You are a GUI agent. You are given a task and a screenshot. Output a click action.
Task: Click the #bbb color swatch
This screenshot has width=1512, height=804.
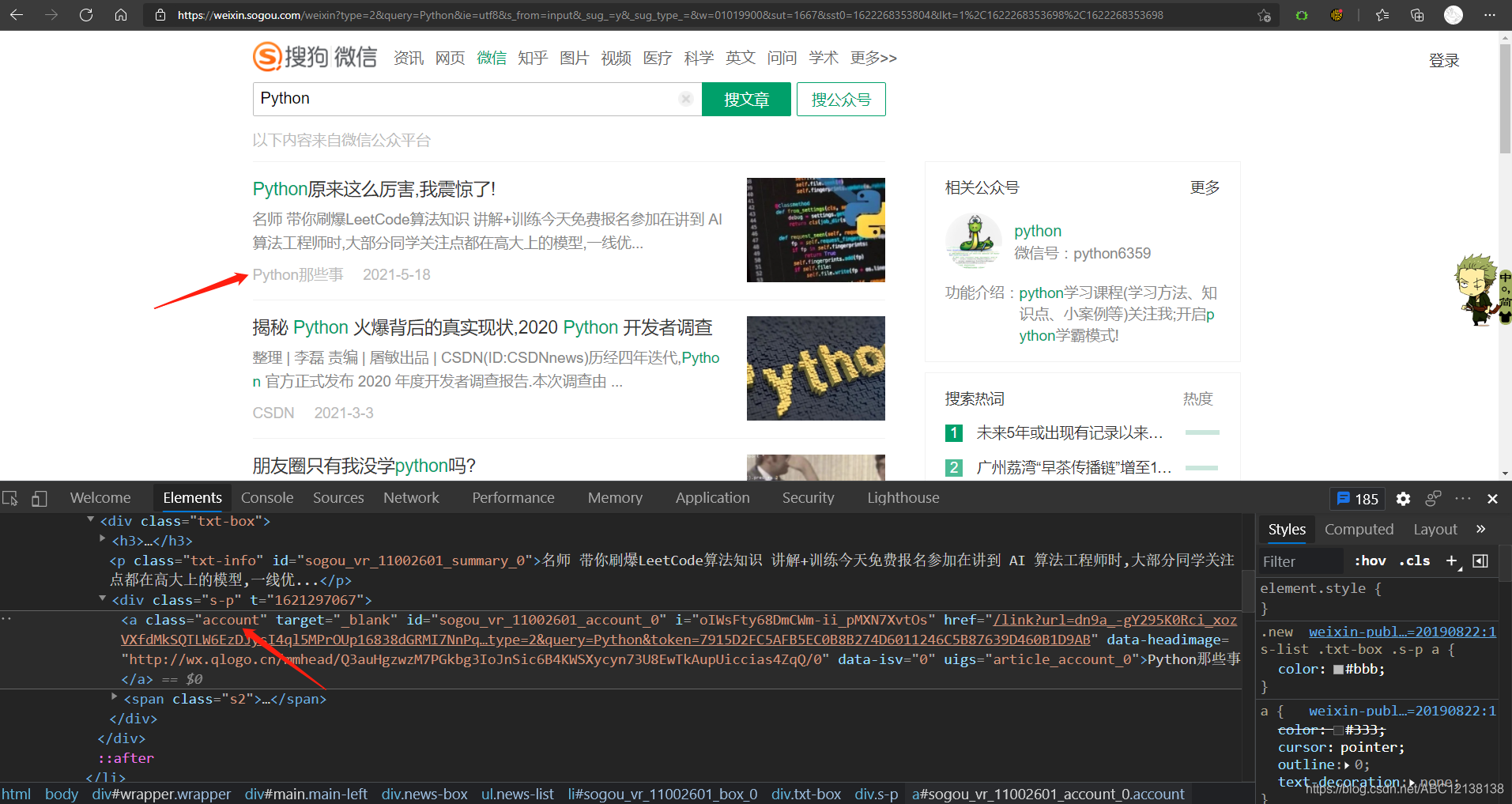pyautogui.click(x=1338, y=670)
